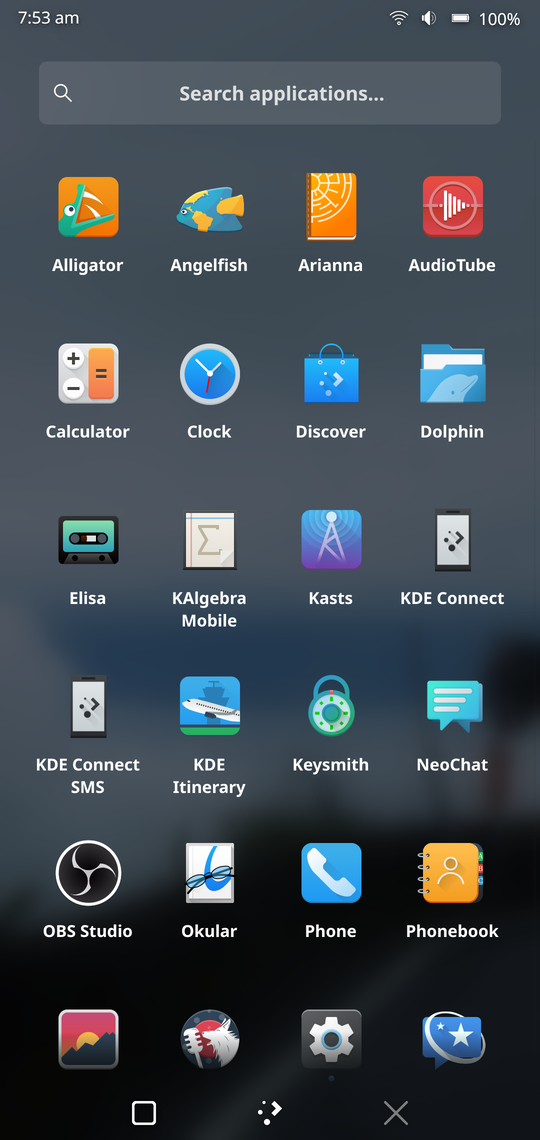Screen dimensions: 540x1140
Task: Open the KDE Connect app icon
Action: (452, 540)
